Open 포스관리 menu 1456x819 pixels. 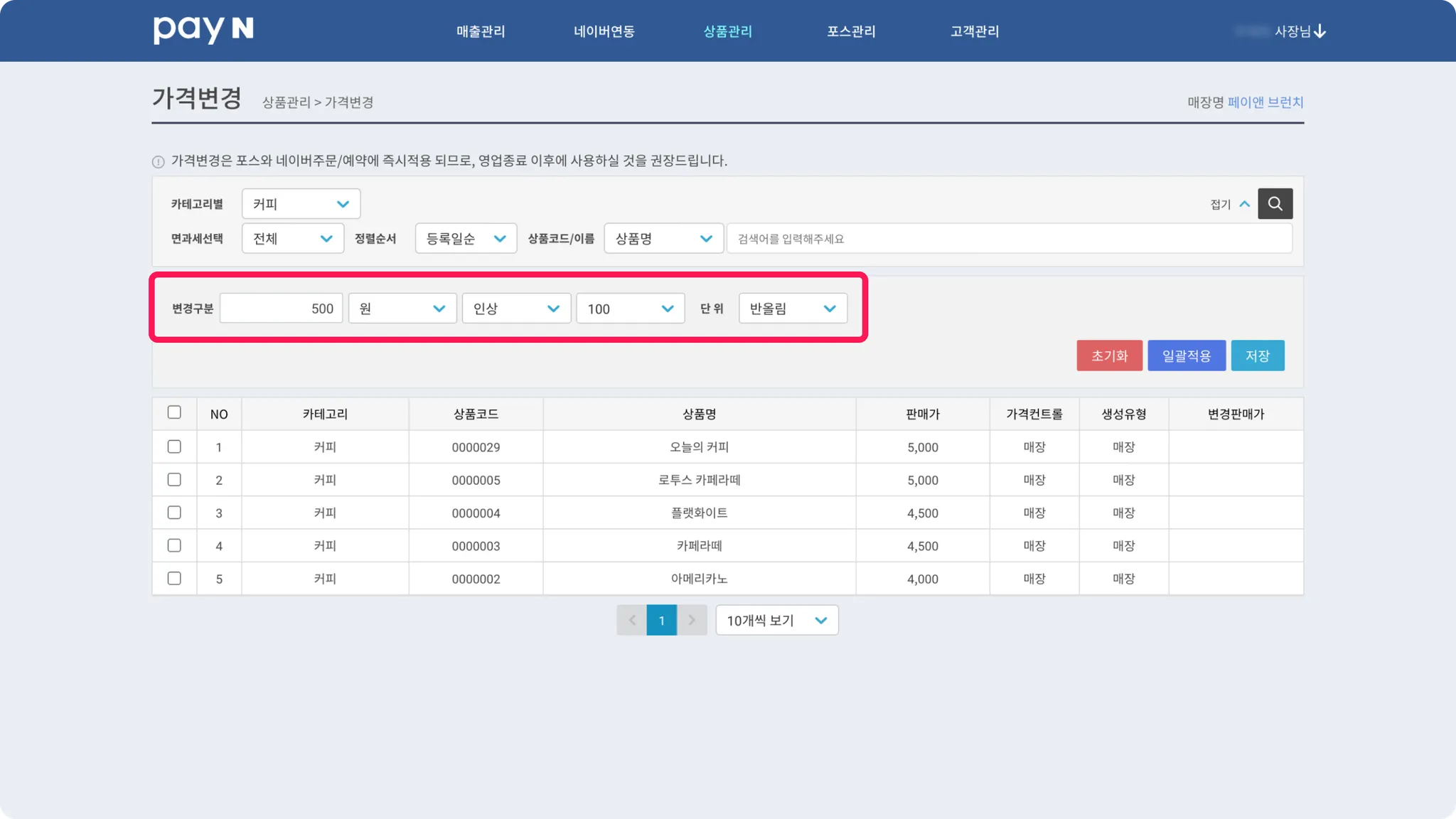coord(851,31)
